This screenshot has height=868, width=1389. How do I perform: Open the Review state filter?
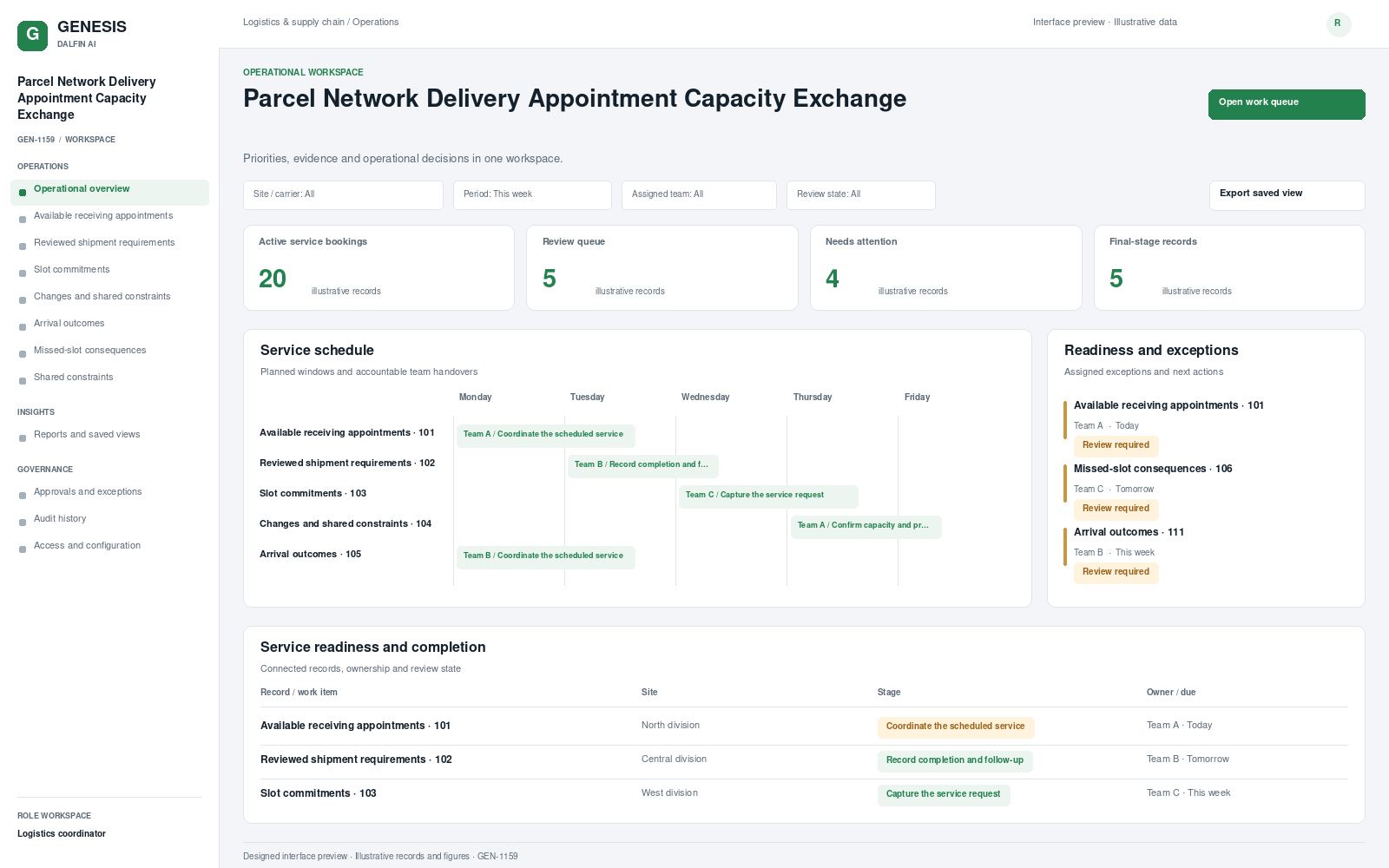[x=861, y=195]
